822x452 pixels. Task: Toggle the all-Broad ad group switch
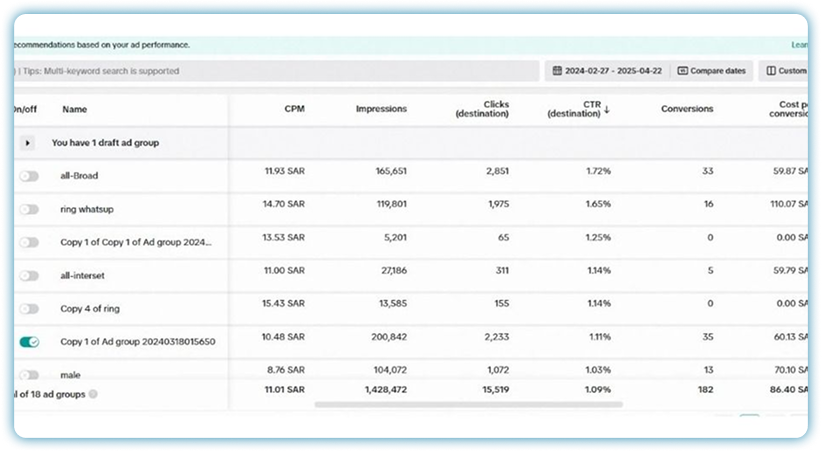(29, 176)
